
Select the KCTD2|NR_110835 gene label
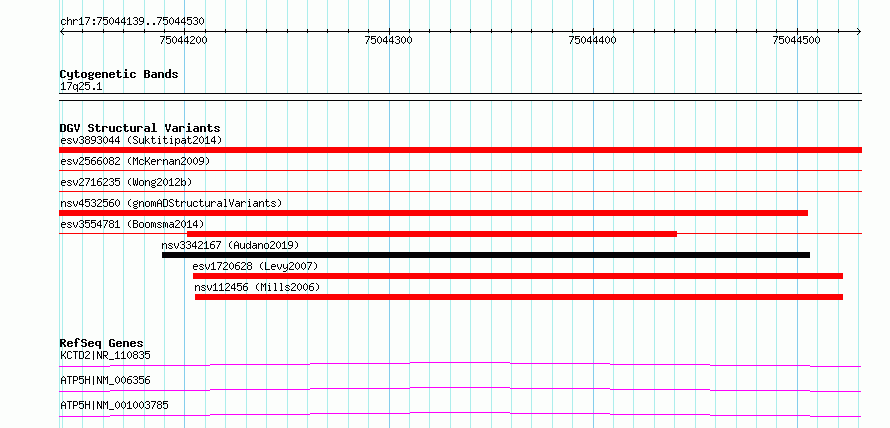click(x=105, y=356)
